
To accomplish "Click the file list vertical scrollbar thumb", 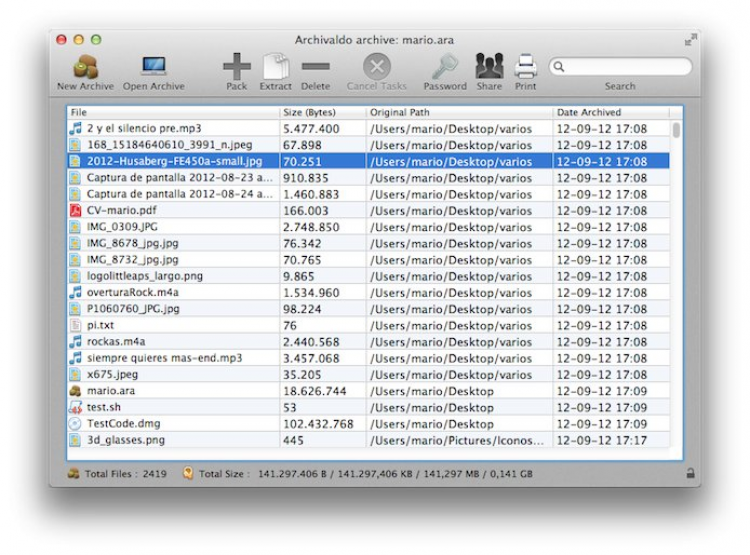I will pyautogui.click(x=676, y=130).
